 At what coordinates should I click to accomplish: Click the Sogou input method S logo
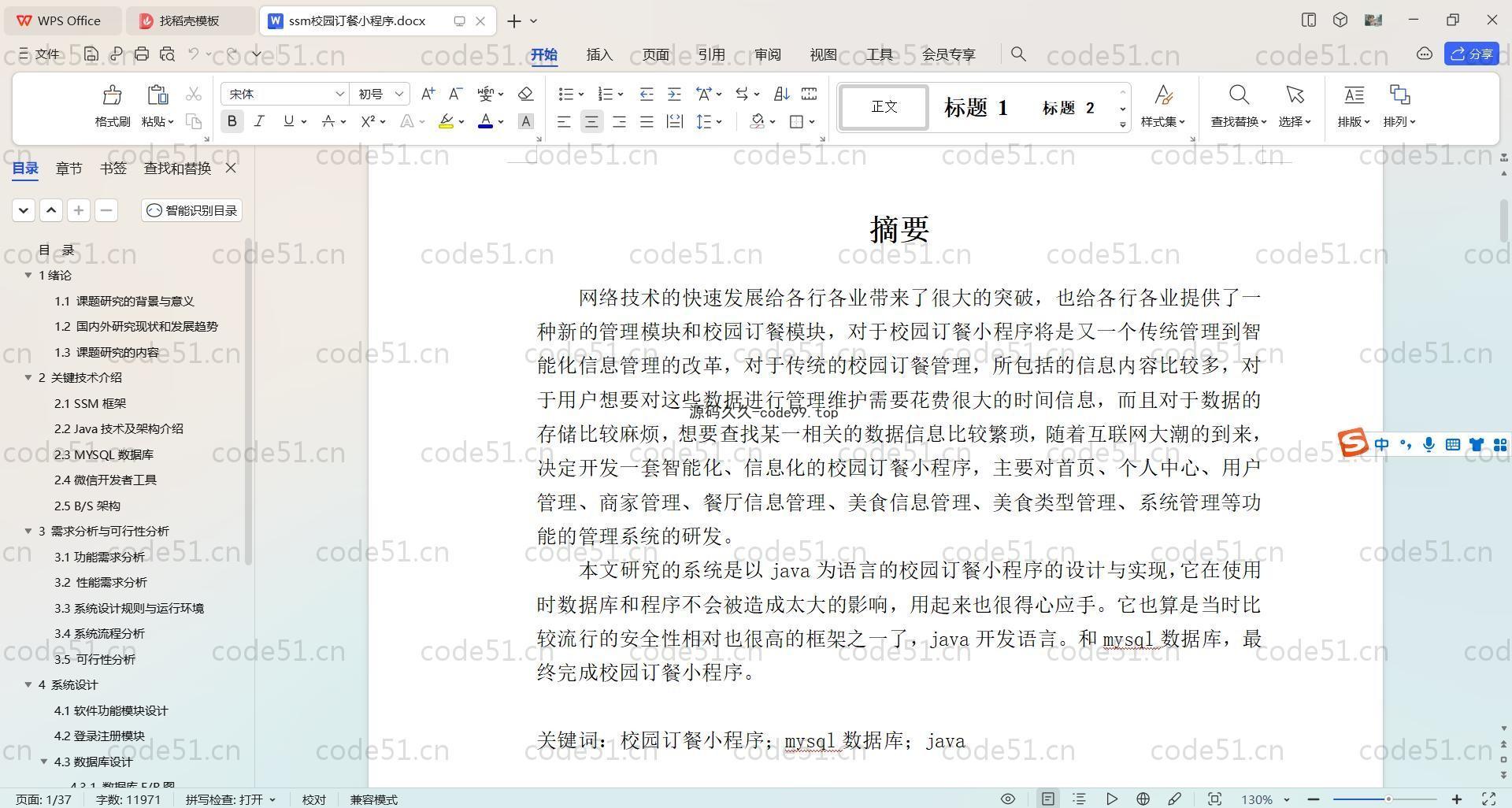pyautogui.click(x=1353, y=443)
